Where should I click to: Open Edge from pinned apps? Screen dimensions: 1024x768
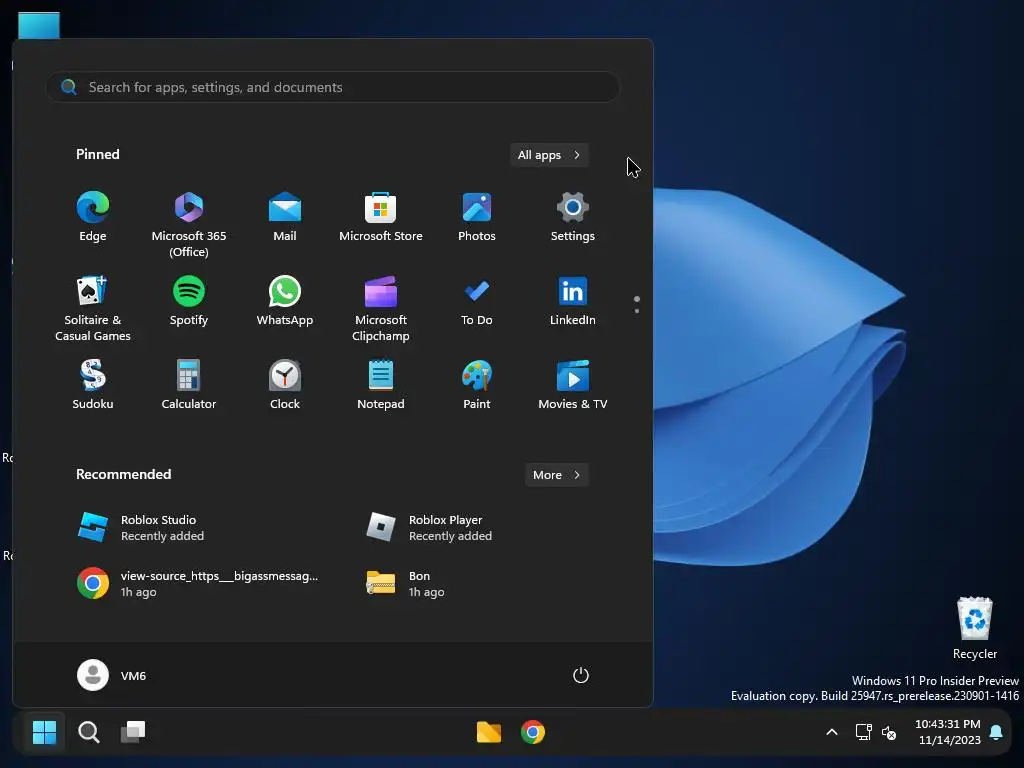(x=93, y=217)
